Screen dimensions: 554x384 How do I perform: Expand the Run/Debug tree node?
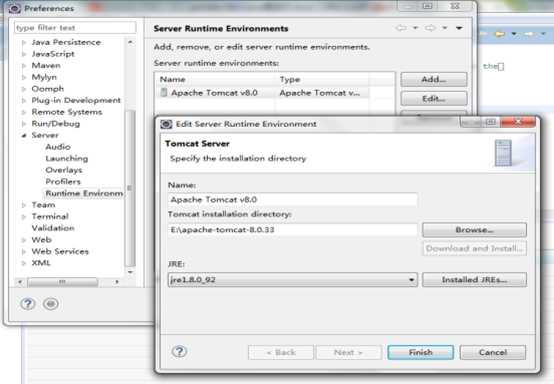(24, 124)
